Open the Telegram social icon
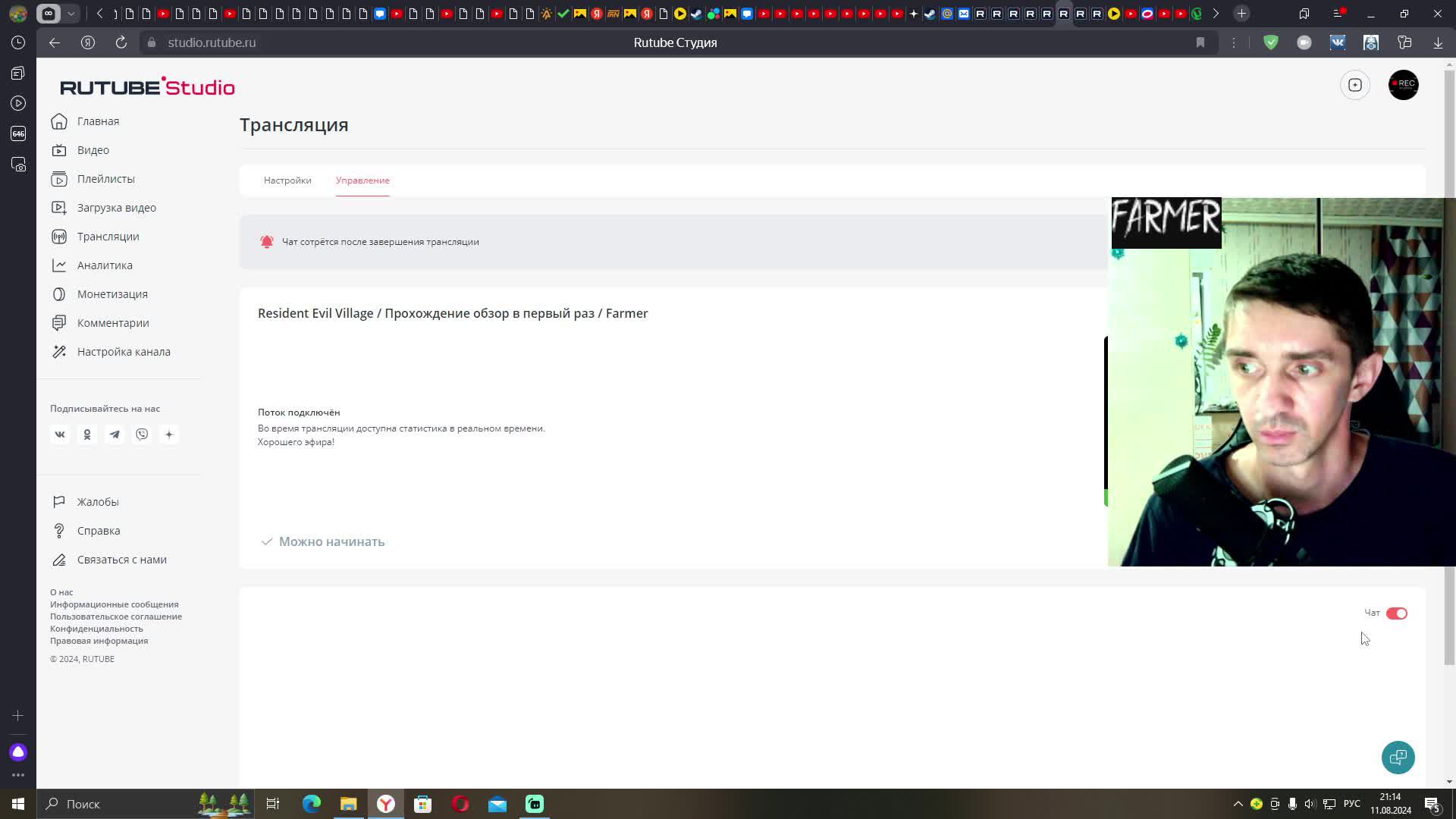The image size is (1456, 819). point(115,435)
